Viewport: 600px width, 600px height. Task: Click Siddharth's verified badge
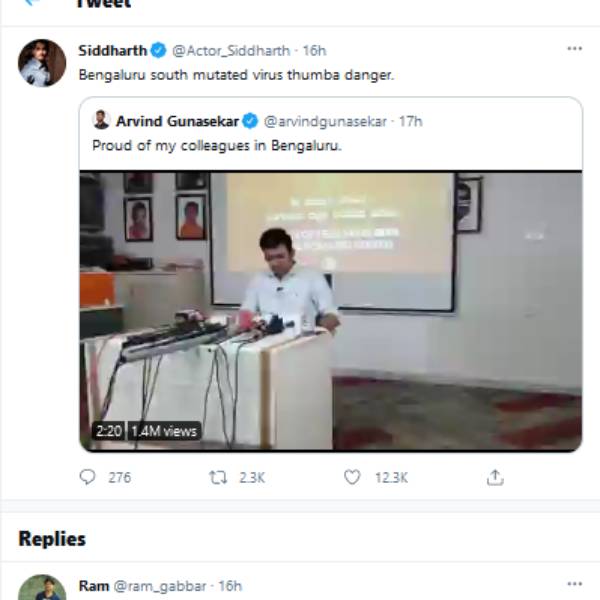pyautogui.click(x=159, y=50)
